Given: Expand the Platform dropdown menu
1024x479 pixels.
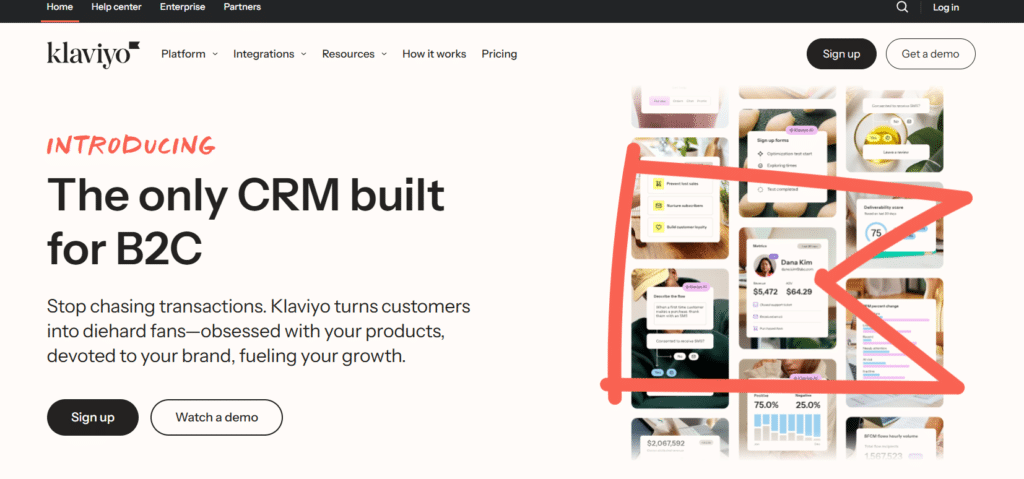Looking at the screenshot, I should (189, 54).
